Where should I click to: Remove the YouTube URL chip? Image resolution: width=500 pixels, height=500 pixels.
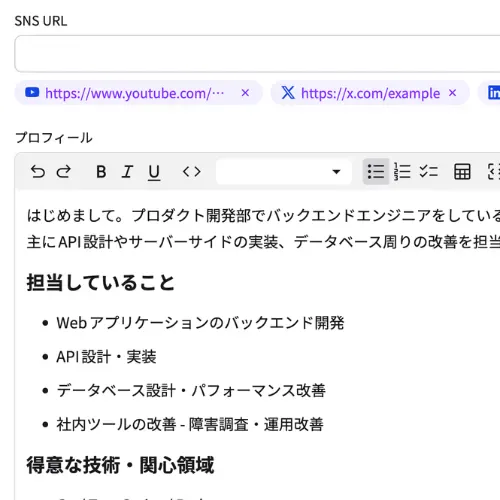point(245,93)
